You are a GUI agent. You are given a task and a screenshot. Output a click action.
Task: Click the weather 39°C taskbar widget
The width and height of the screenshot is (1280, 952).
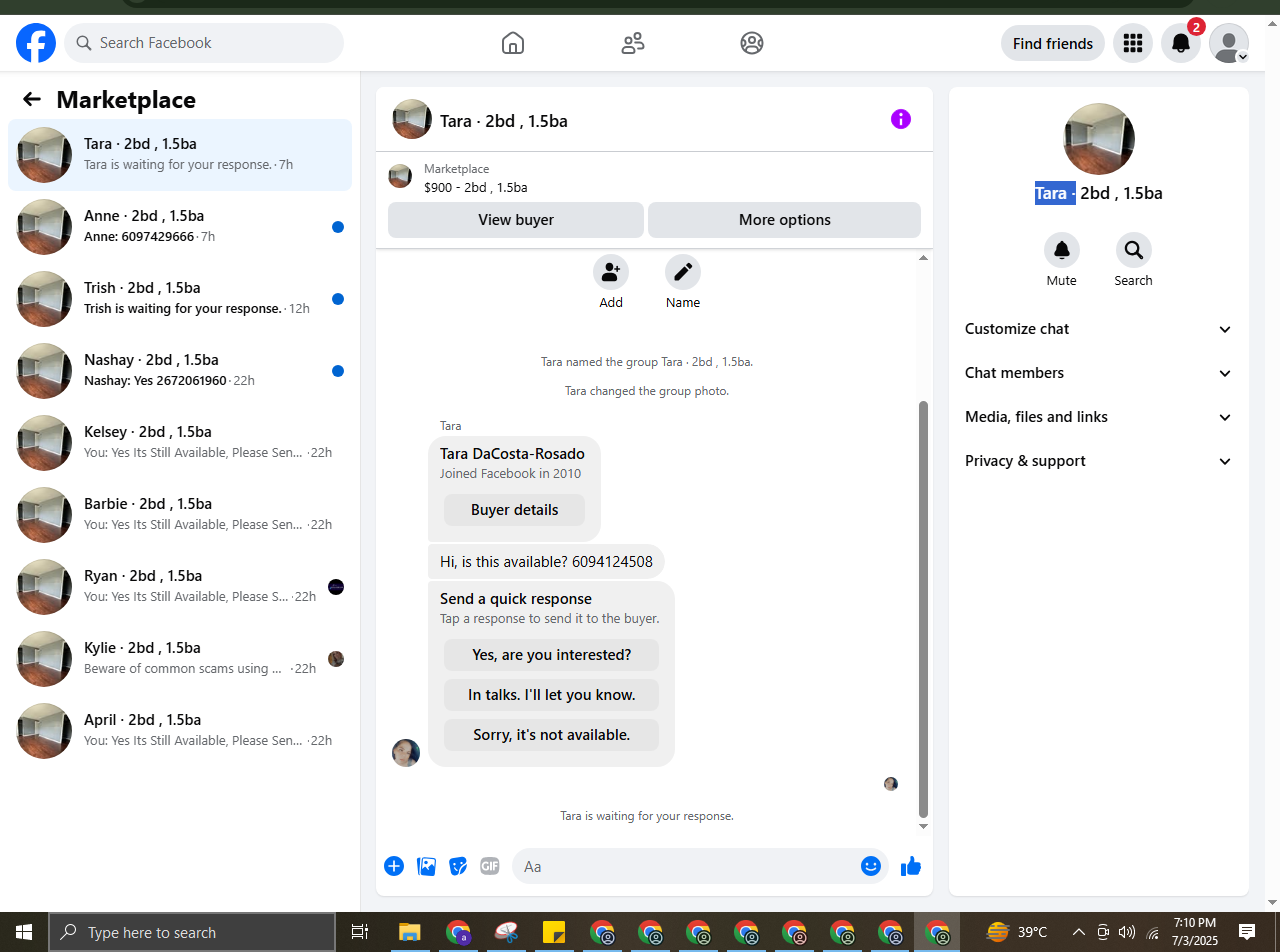(1017, 932)
